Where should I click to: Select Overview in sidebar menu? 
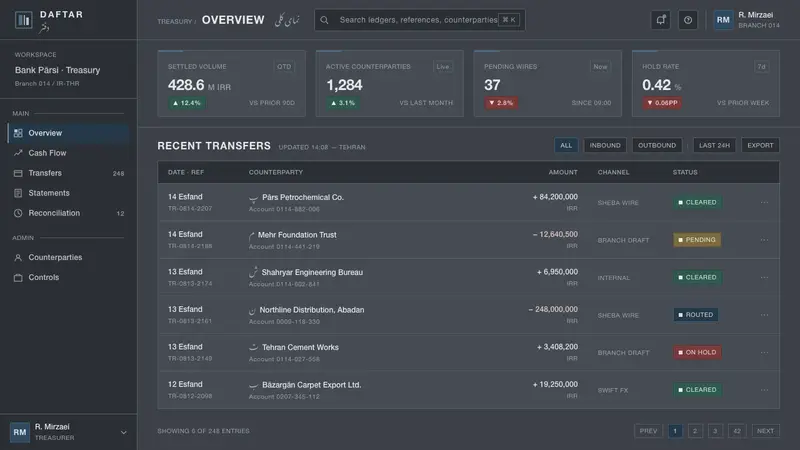click(x=68, y=133)
